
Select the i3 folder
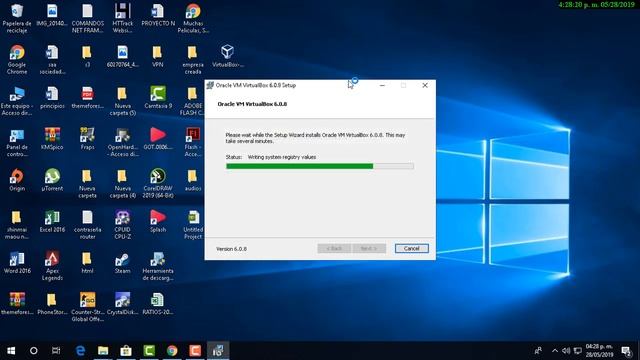coord(87,56)
